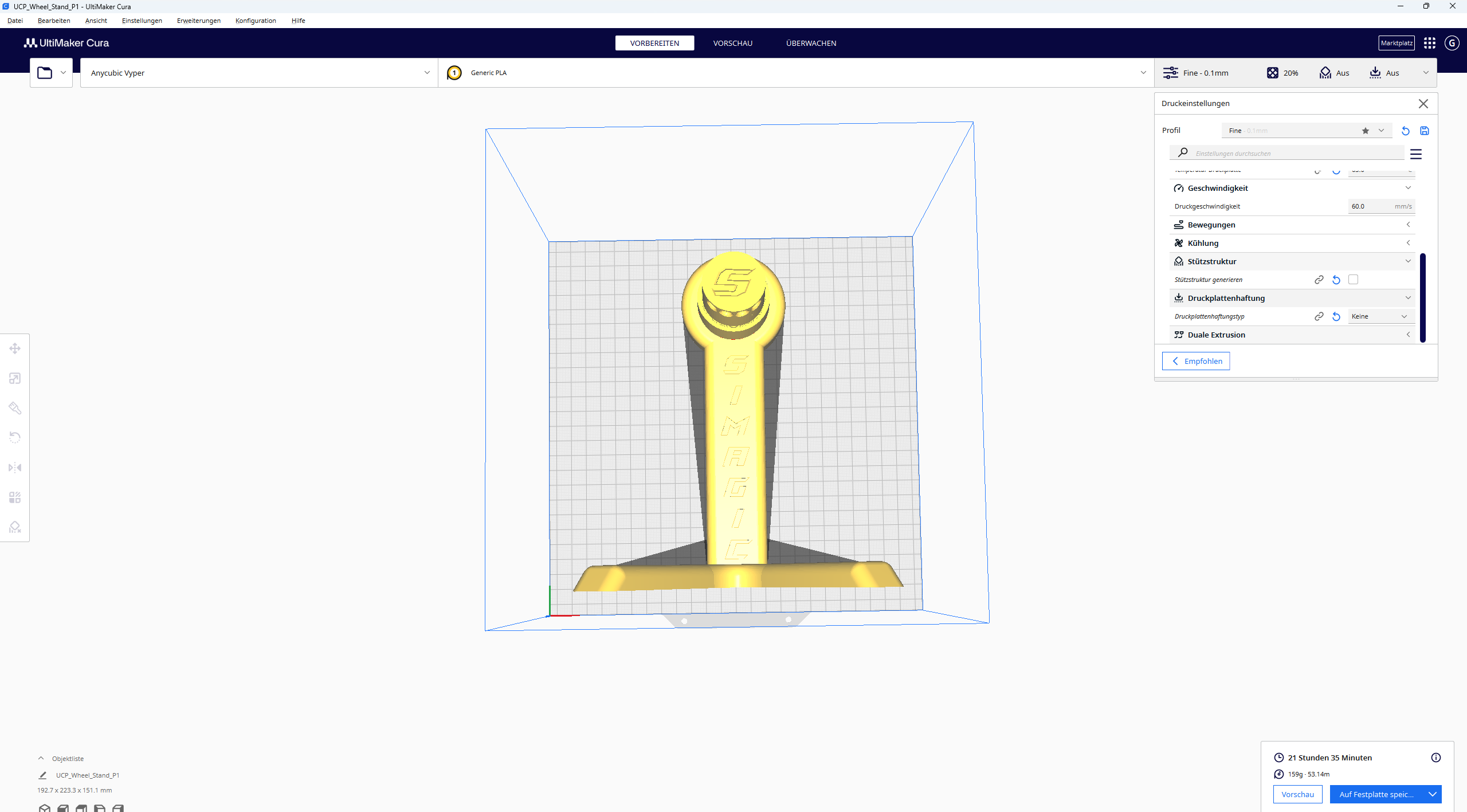
Task: Switch to front view cube icon
Action: coord(63,808)
